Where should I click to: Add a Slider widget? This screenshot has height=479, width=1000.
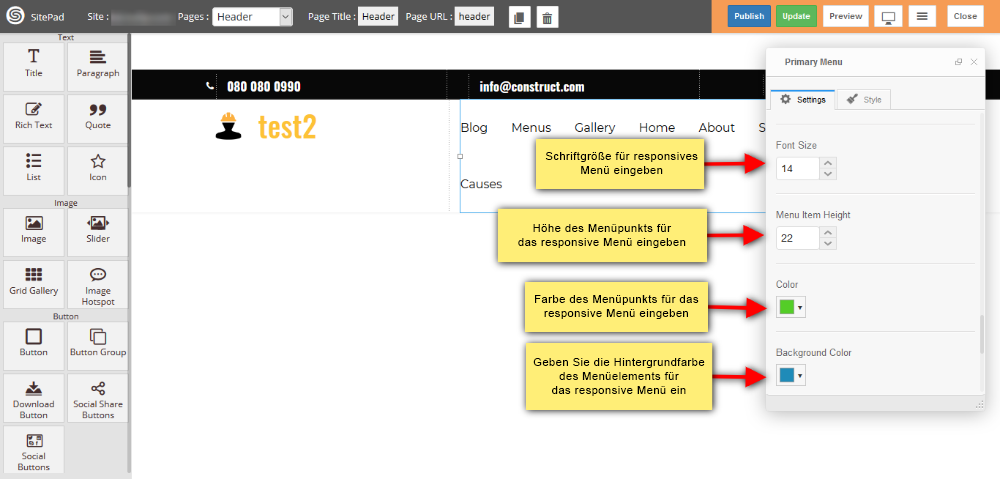coord(98,233)
